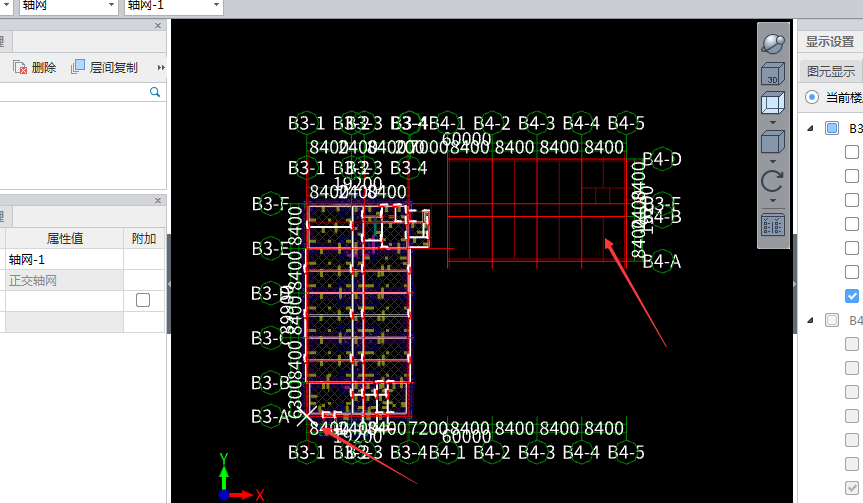Image resolution: width=863 pixels, height=503 pixels.
Task: Select the B3-A axis label on left
Action: click(x=270, y=417)
